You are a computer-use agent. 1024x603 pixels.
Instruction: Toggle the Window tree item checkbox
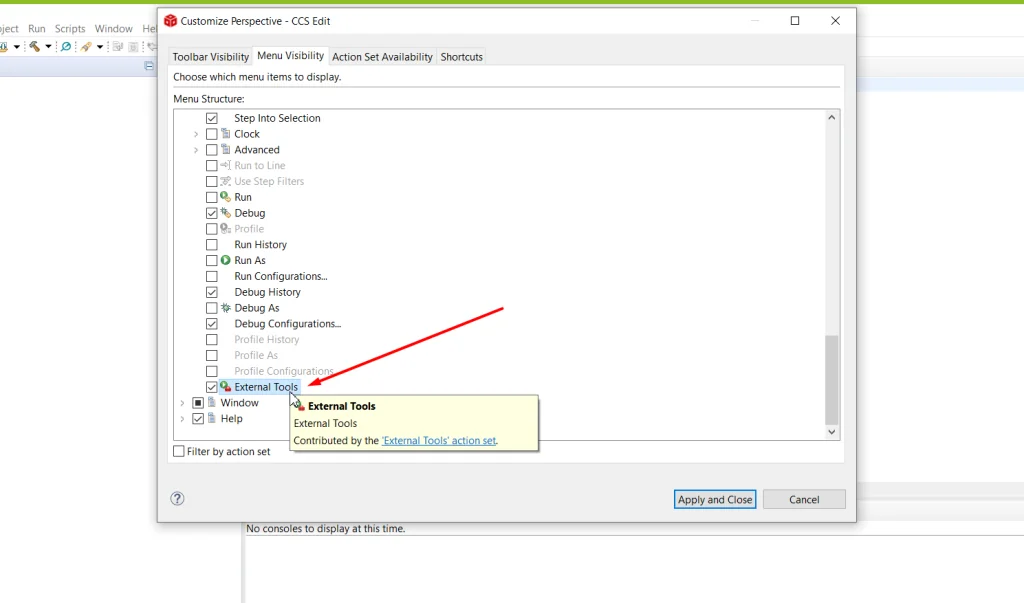coord(198,402)
